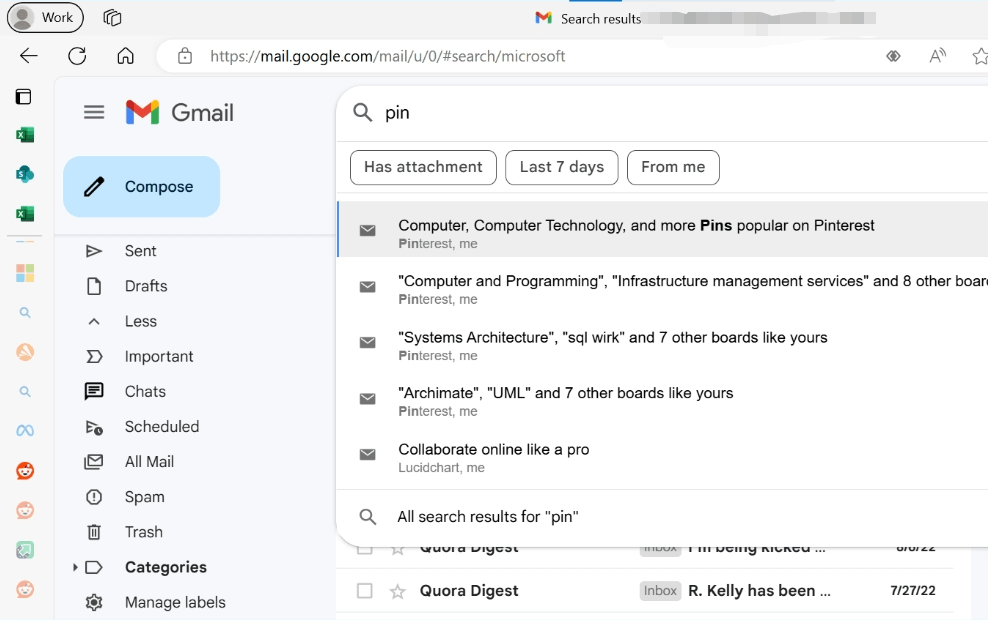Refresh the page with reload icon

click(77, 56)
